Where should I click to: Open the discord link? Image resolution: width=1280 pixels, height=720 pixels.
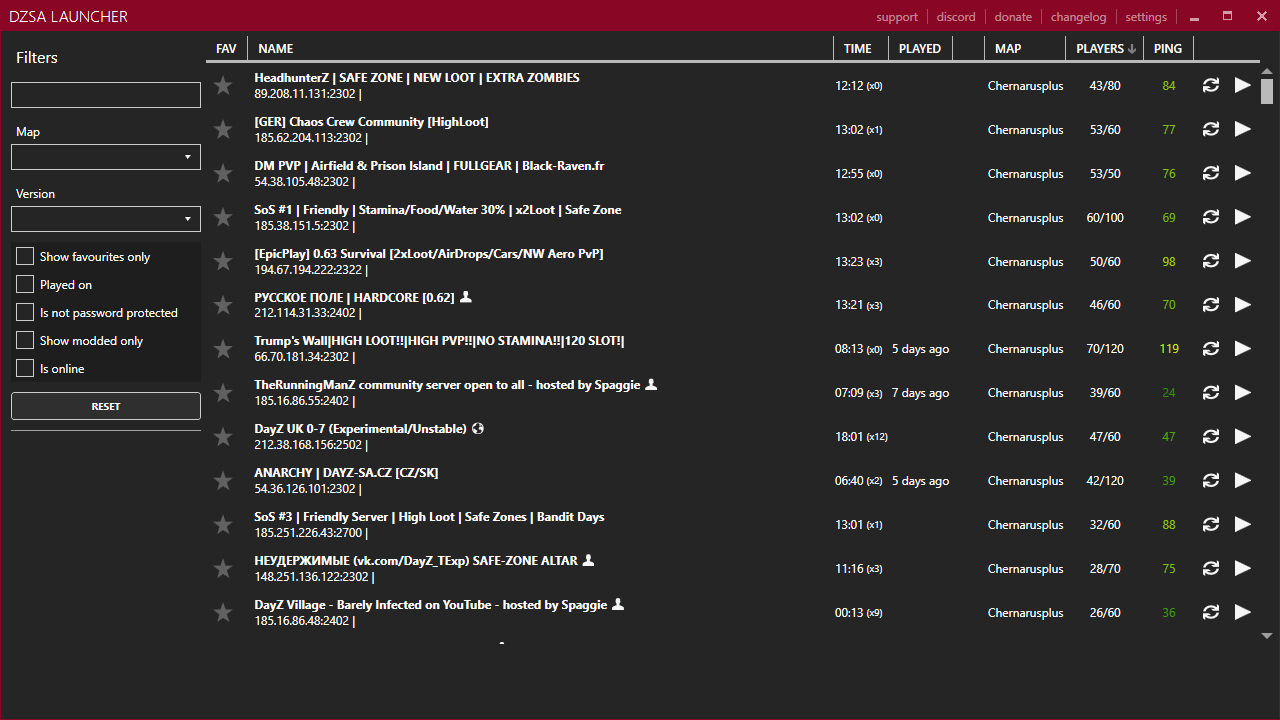[956, 16]
